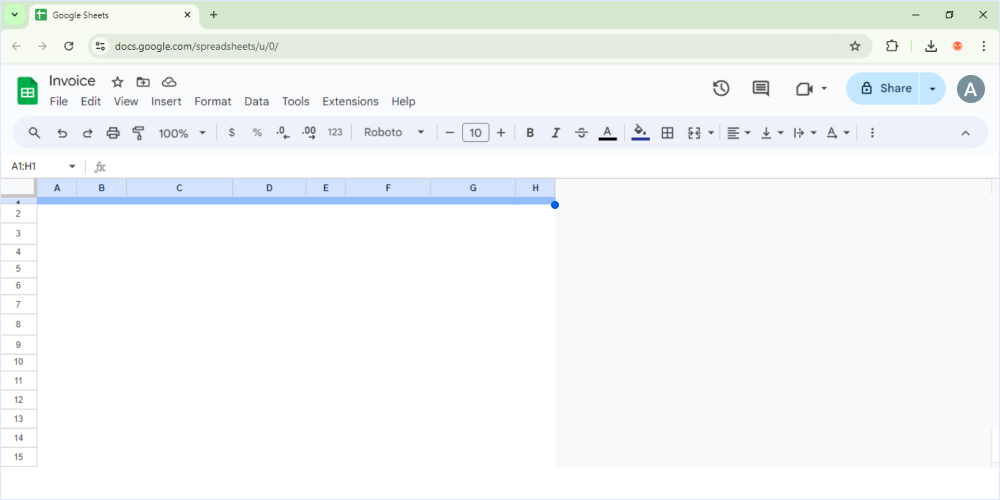Open the zoom 100% dropdown
The width and height of the screenshot is (1000, 500).
(x=182, y=133)
